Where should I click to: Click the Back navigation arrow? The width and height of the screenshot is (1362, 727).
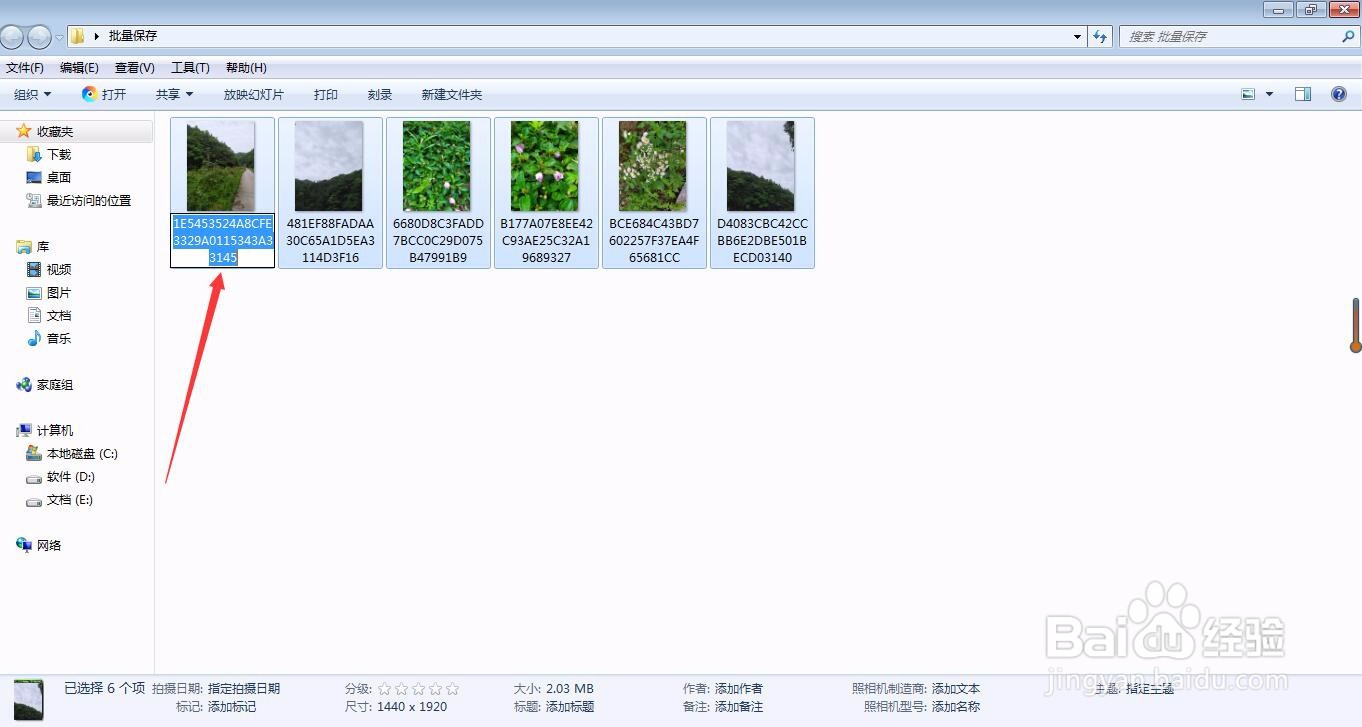coord(12,37)
